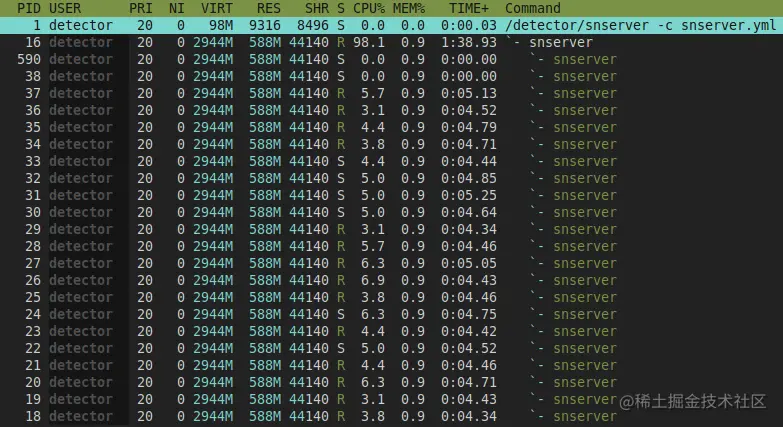
Task: Click TIME+ value 0:04.79
Action: tap(469, 127)
